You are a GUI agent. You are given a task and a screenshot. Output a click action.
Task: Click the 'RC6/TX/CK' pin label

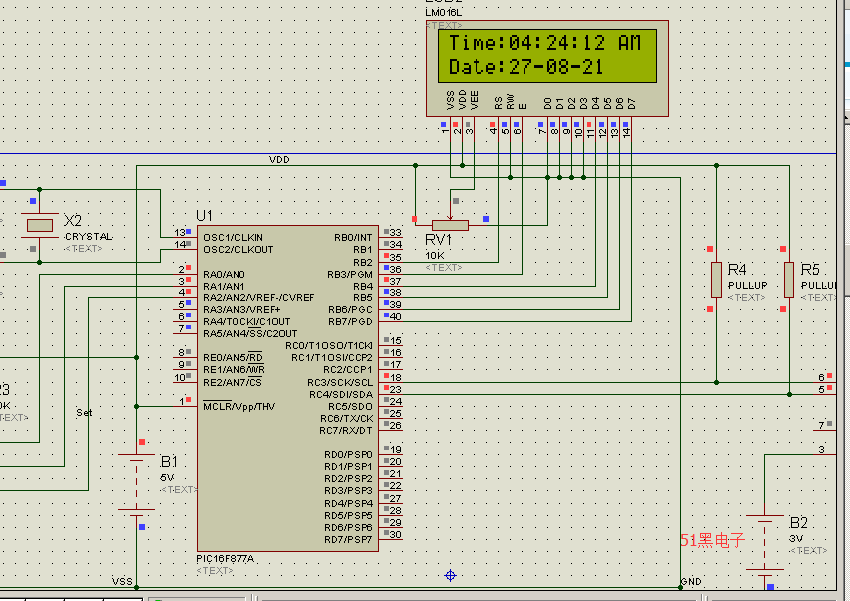pyautogui.click(x=346, y=418)
